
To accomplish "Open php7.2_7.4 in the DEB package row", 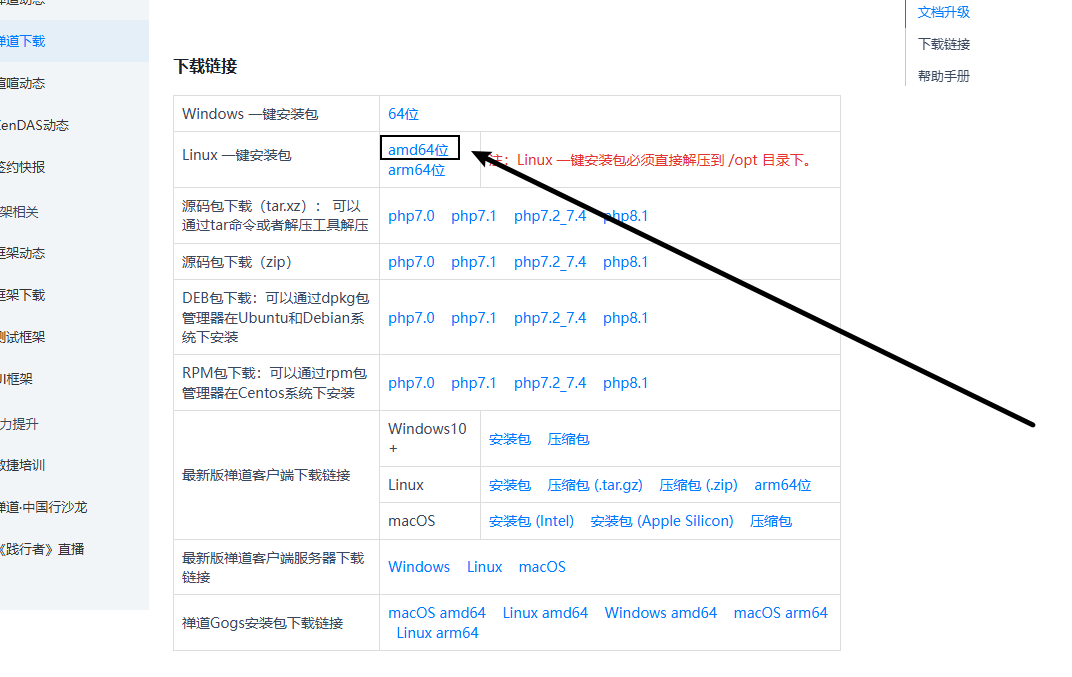I will point(550,318).
